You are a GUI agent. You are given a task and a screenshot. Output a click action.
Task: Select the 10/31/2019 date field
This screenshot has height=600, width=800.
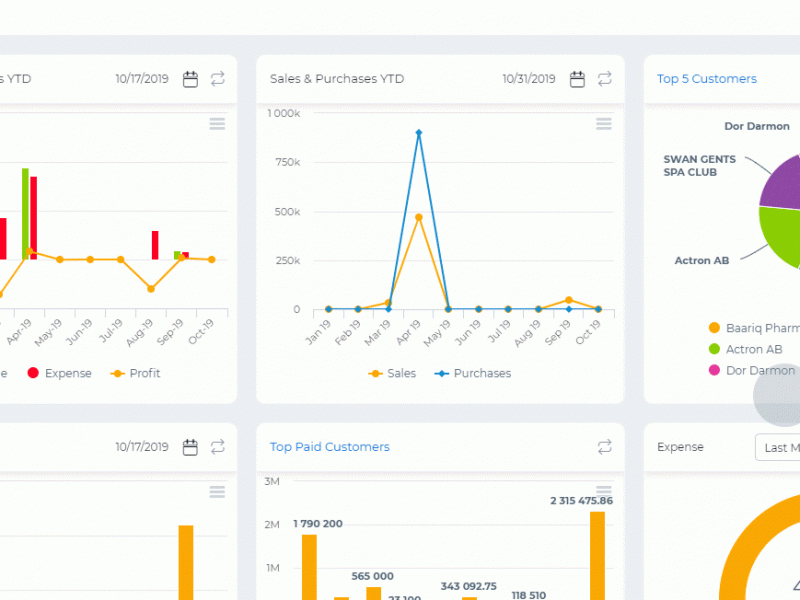click(x=529, y=79)
